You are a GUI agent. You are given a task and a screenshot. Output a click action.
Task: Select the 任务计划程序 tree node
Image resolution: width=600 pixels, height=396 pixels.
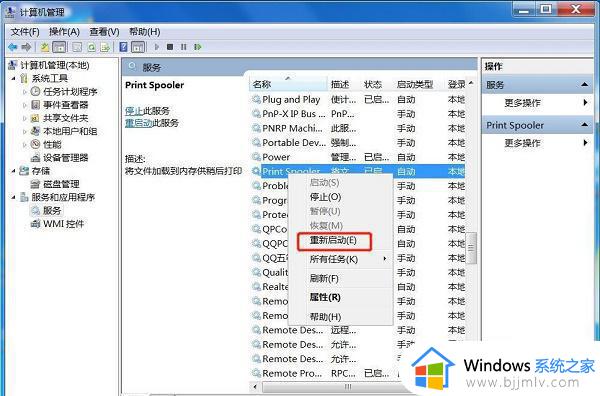tap(70, 91)
